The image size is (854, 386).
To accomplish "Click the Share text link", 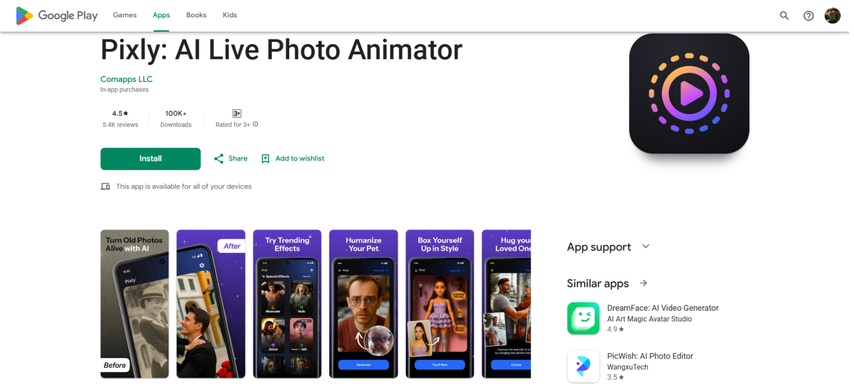I will 238,158.
